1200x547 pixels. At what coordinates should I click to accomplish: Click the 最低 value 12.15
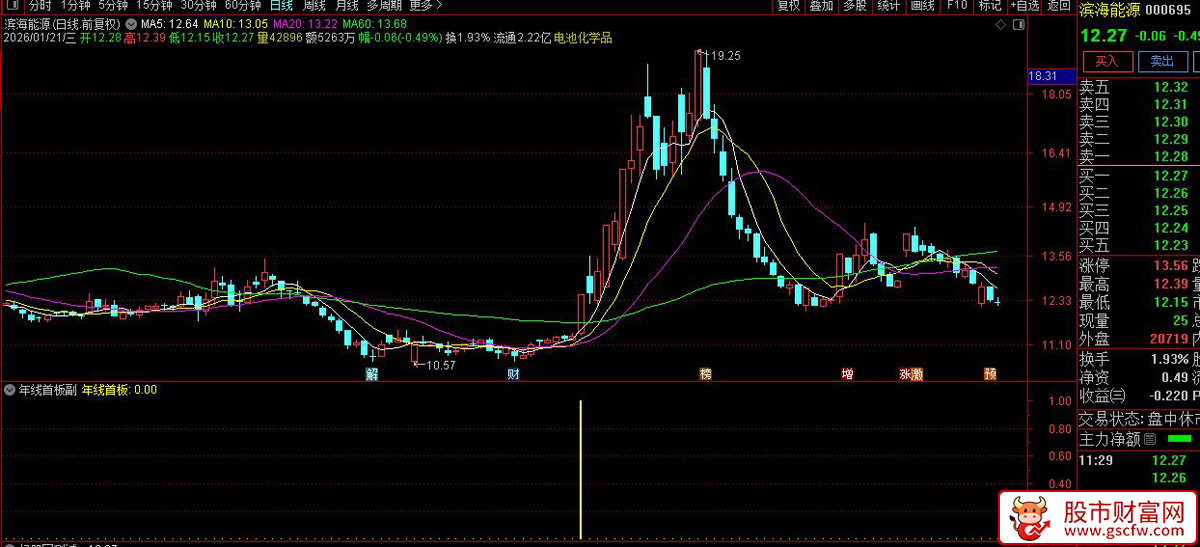[1171, 302]
